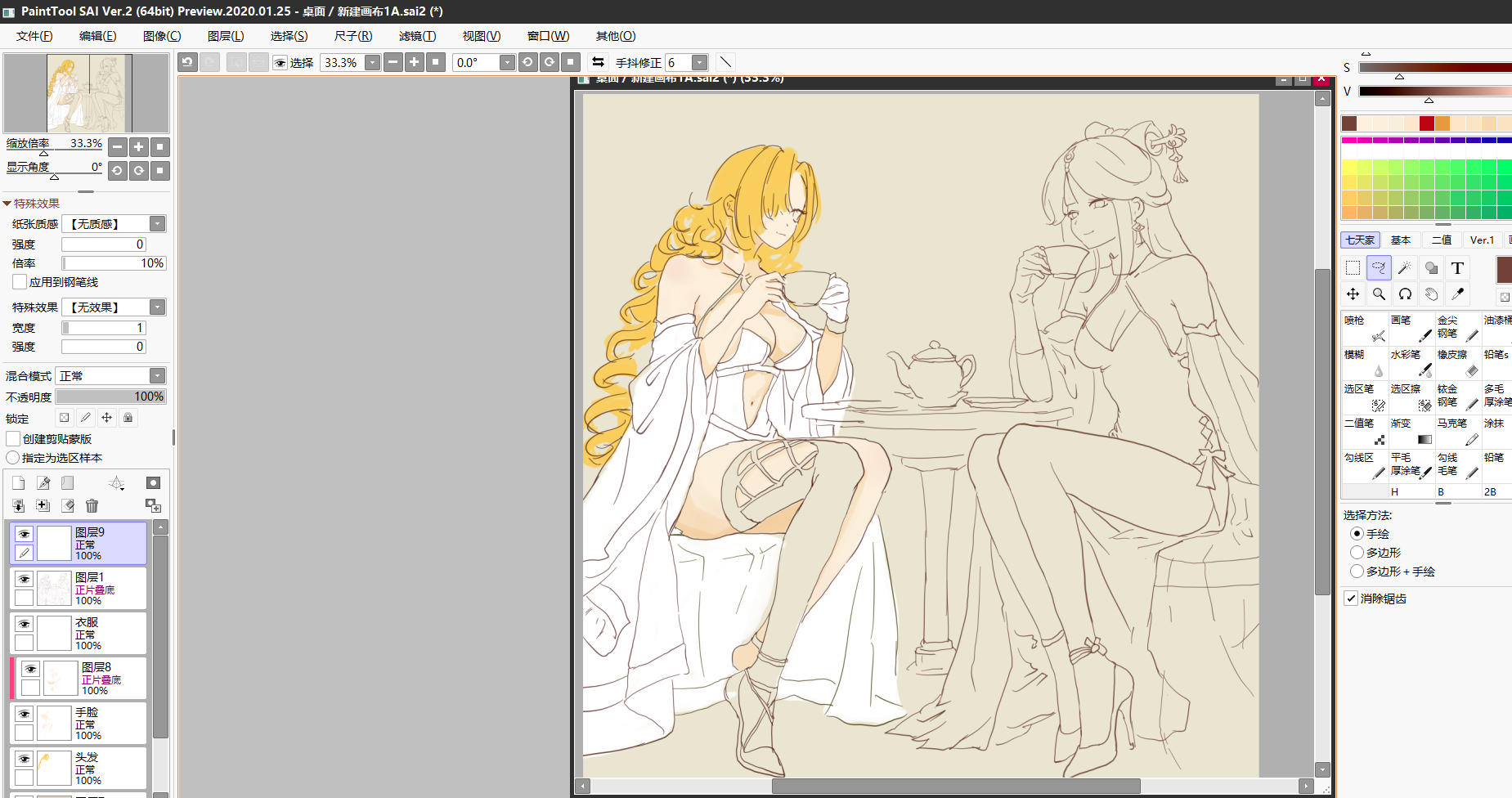Select the hand pan tool
Viewport: 1512px width, 798px height.
1432,294
